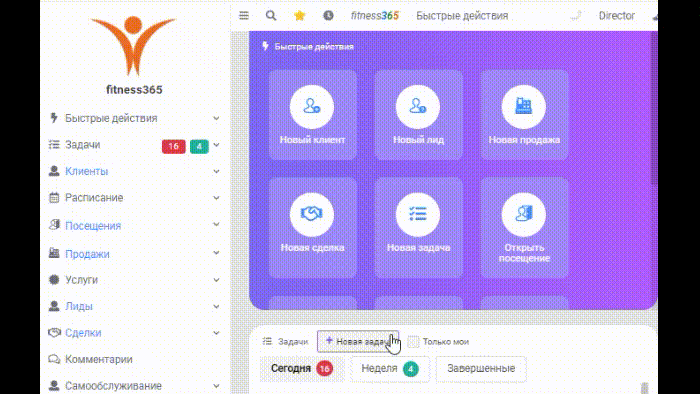Click the Новая задача checklist icon
700x394 pixels.
tap(418, 215)
